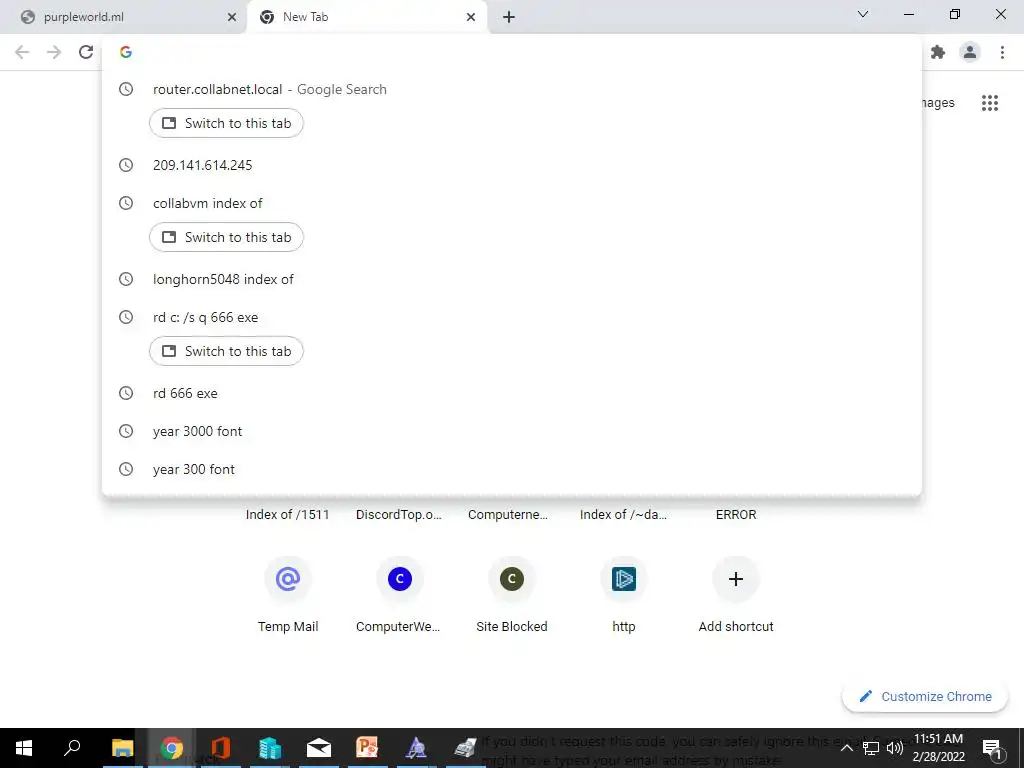Select the 209.141.614.245 suggestion

point(512,165)
